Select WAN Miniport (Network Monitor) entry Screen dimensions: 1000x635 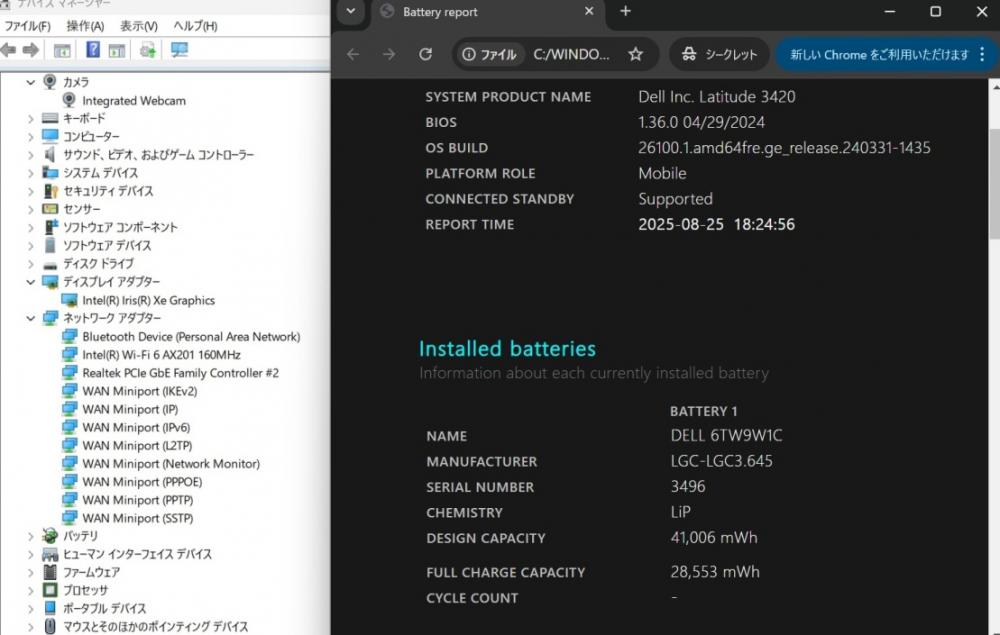pos(171,463)
